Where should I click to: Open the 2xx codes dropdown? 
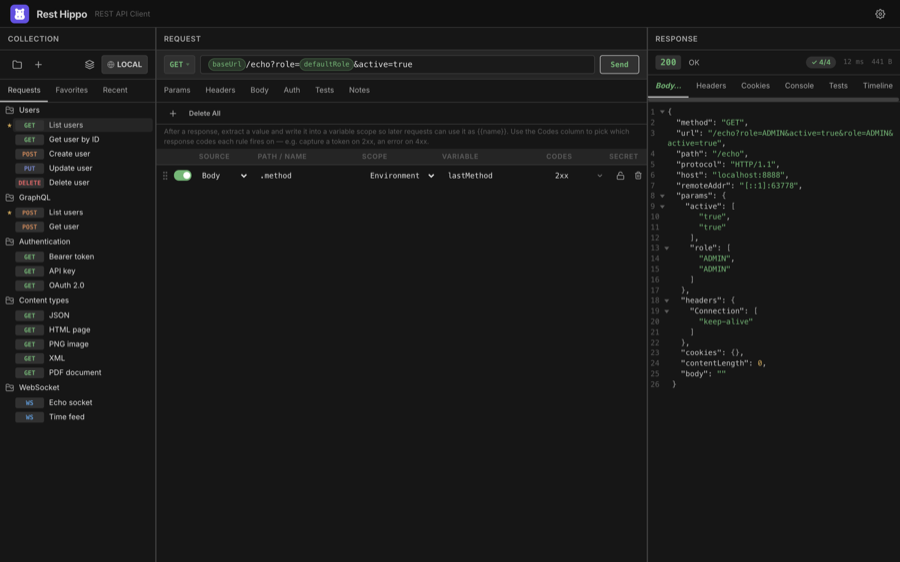(x=579, y=176)
